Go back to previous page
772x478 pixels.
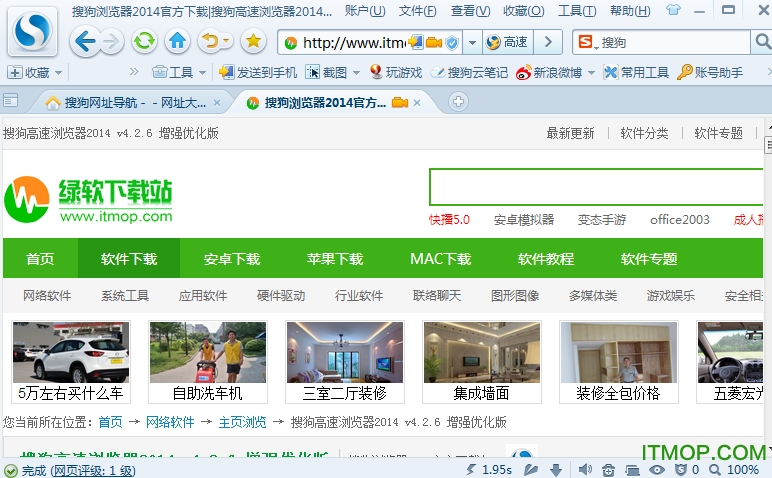[85, 42]
